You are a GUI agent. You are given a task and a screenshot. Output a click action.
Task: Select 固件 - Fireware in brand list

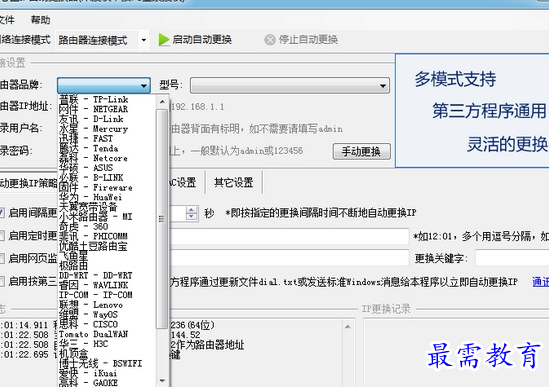point(106,187)
